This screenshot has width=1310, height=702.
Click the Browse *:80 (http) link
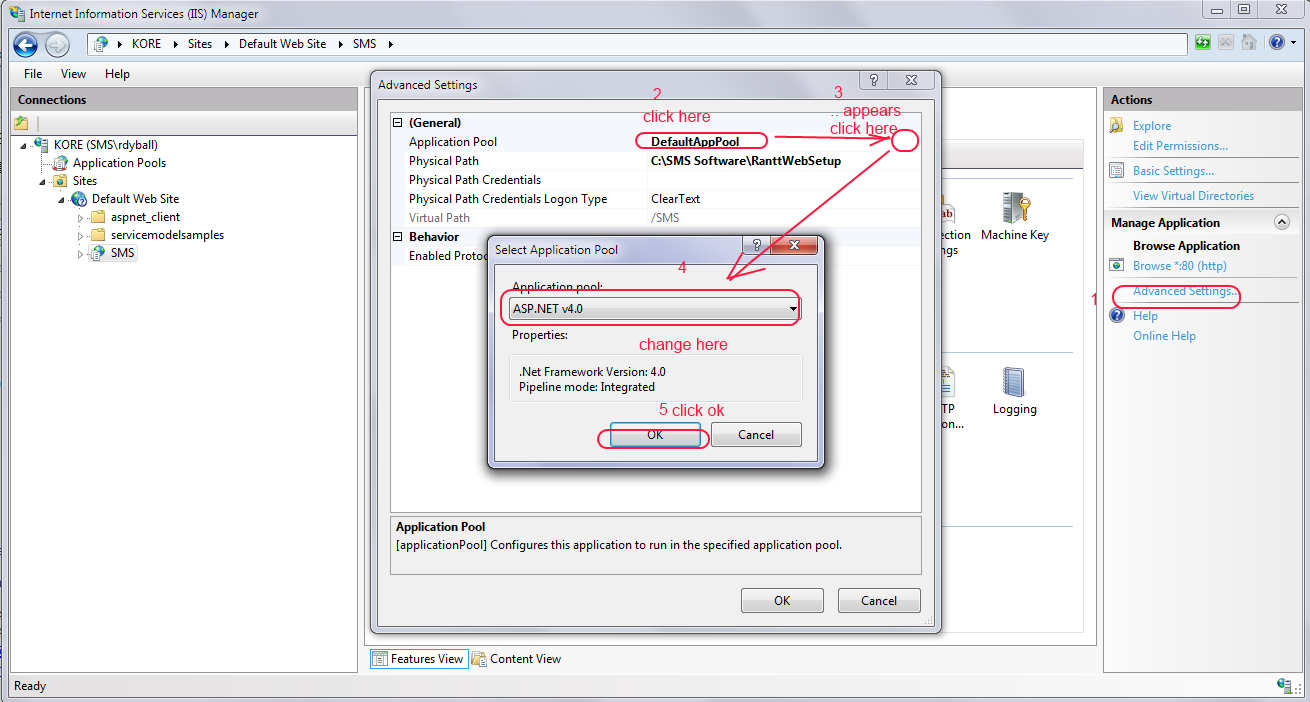(x=1179, y=266)
